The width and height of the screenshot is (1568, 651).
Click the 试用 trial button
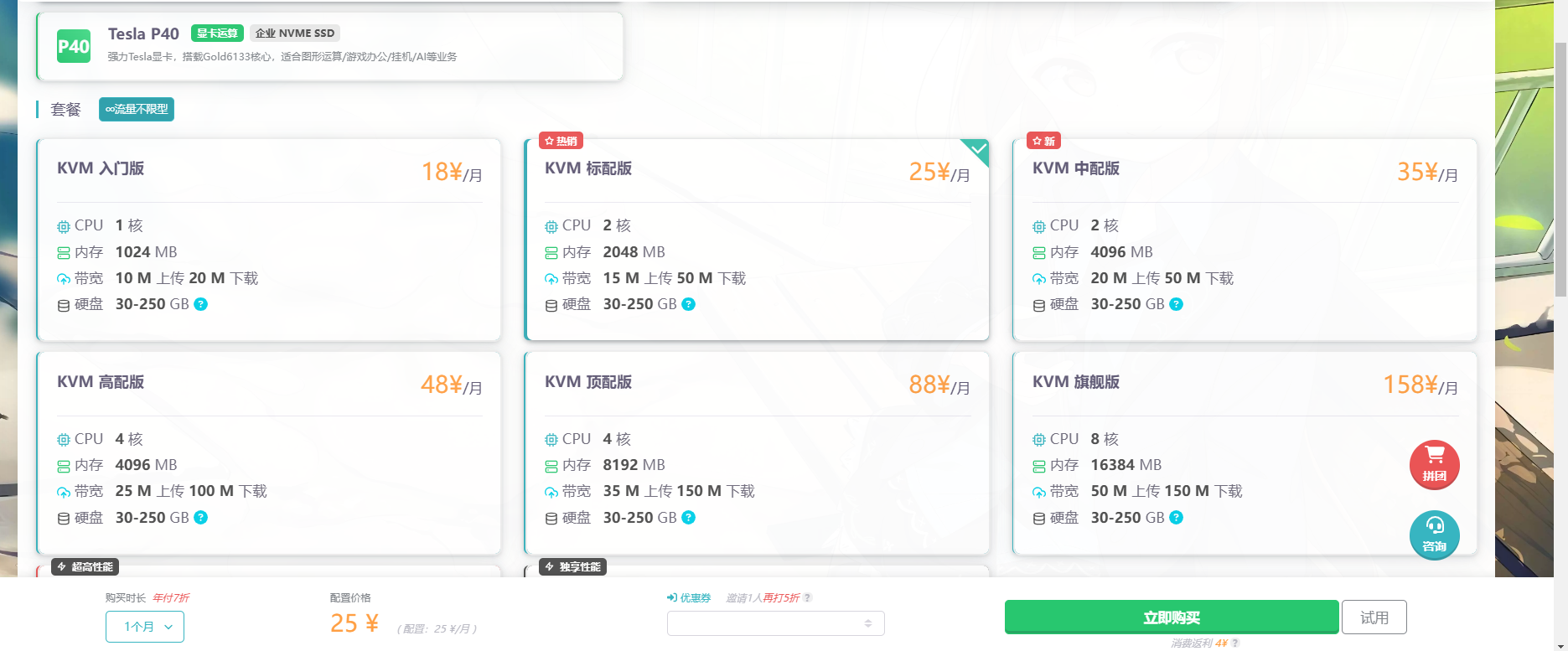click(x=1374, y=617)
